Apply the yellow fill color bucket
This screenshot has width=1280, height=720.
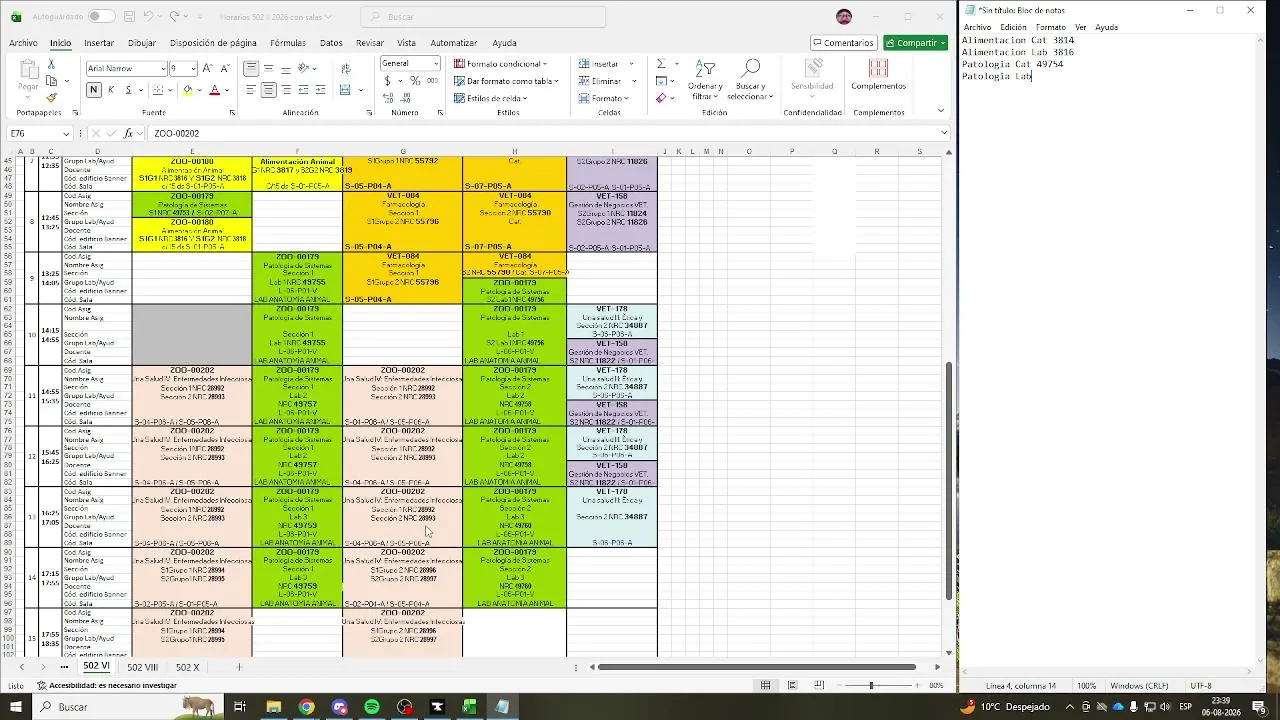pos(187,90)
